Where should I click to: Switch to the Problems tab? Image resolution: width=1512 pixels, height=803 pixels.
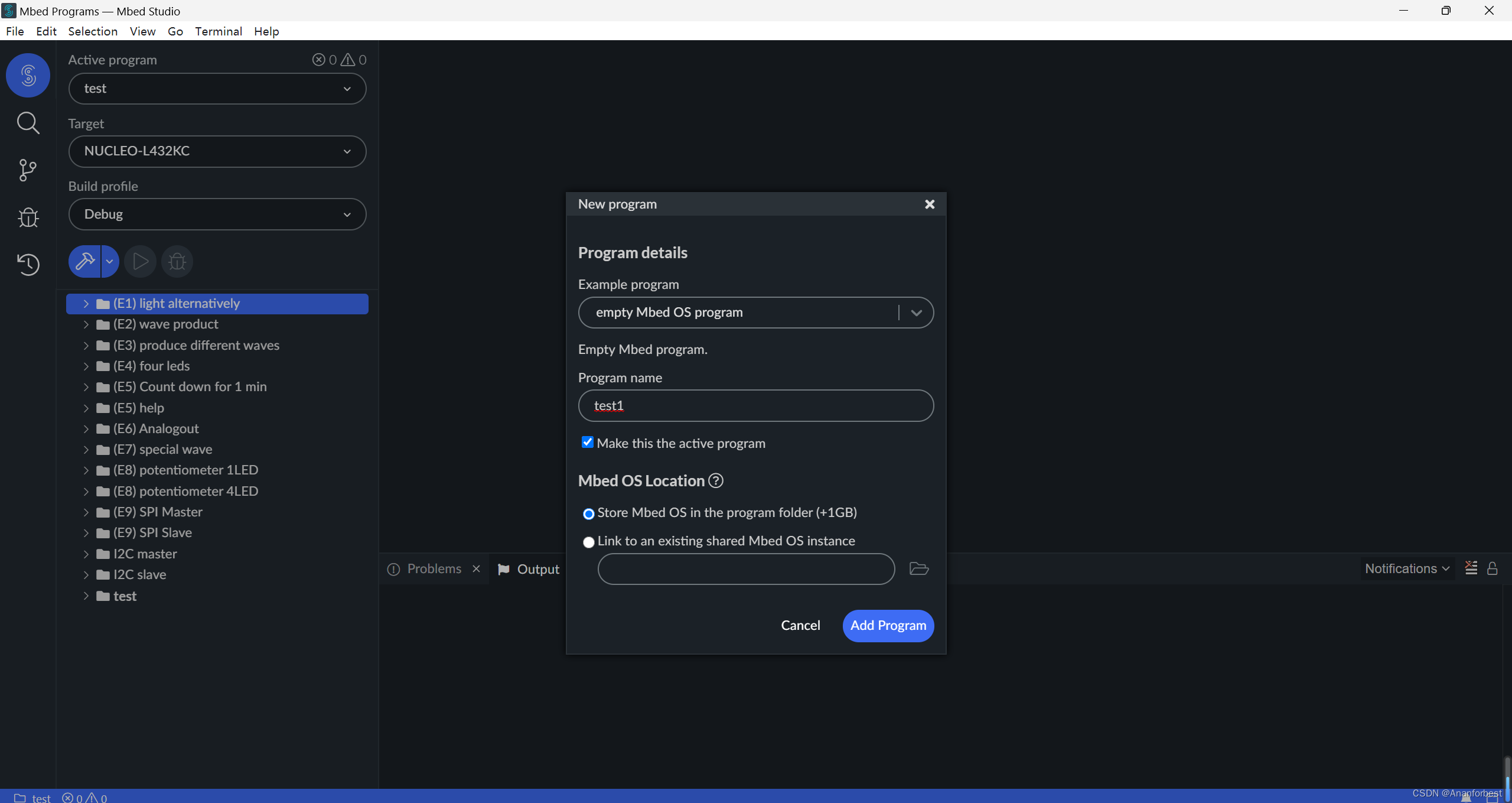[434, 568]
